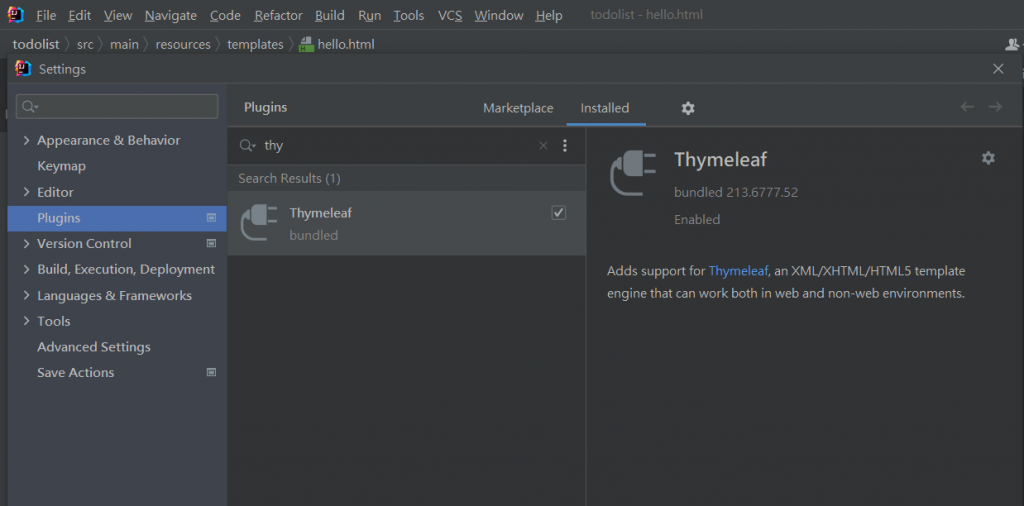
Task: Open the Tools menu
Action: pyautogui.click(x=409, y=15)
